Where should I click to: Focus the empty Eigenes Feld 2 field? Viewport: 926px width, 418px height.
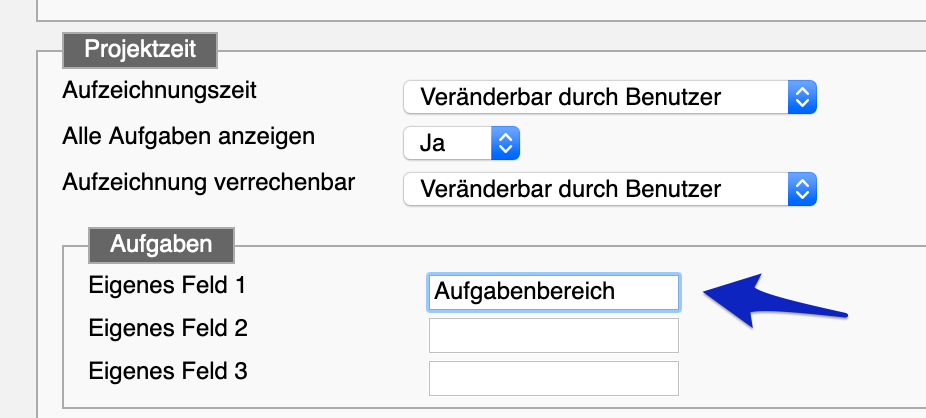click(x=554, y=335)
